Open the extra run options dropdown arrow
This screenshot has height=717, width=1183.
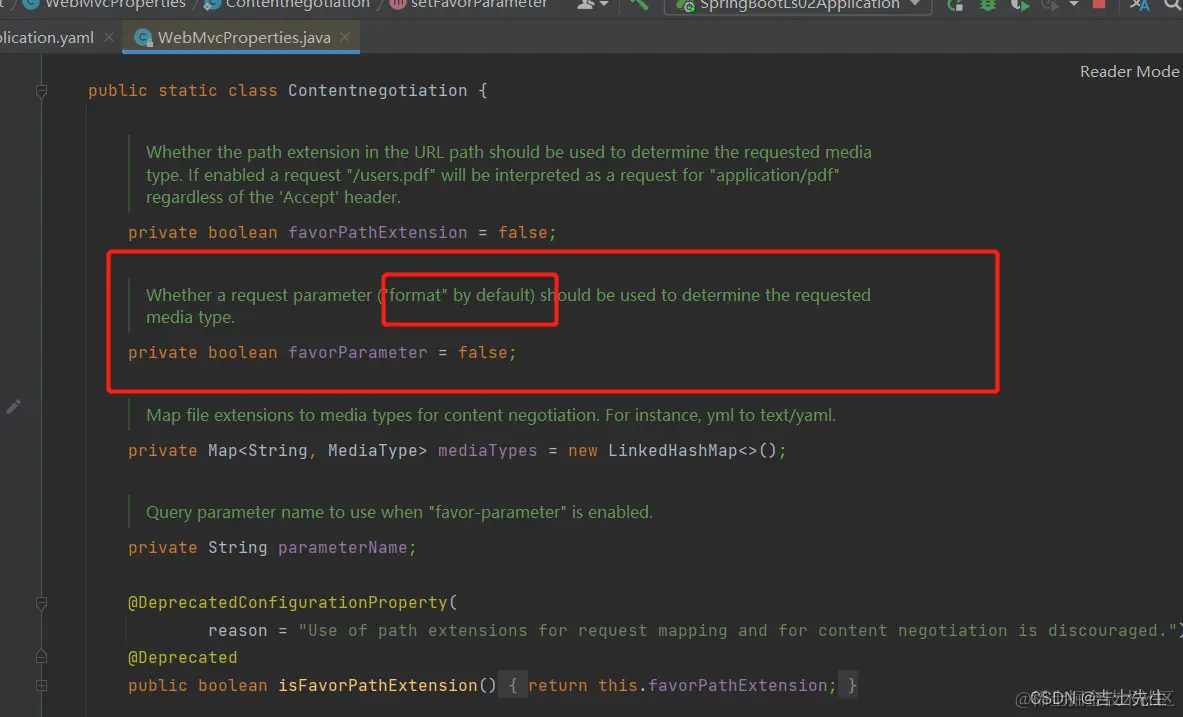[1074, 5]
